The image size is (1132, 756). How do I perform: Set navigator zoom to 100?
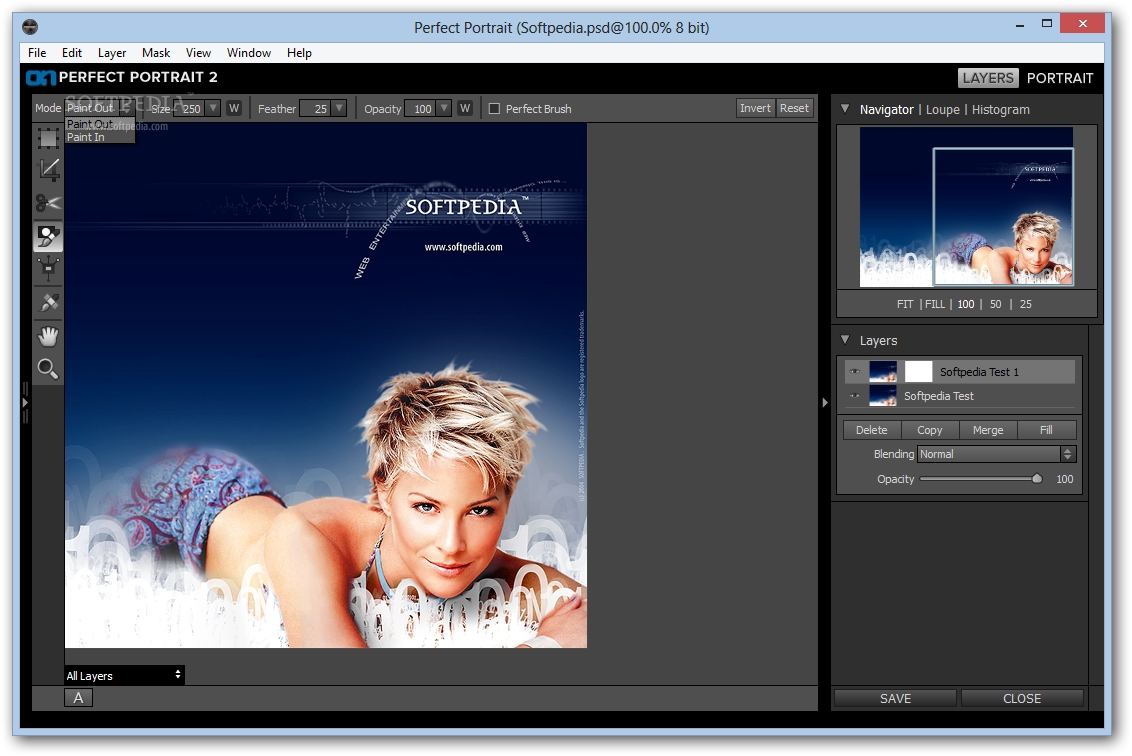click(x=966, y=305)
